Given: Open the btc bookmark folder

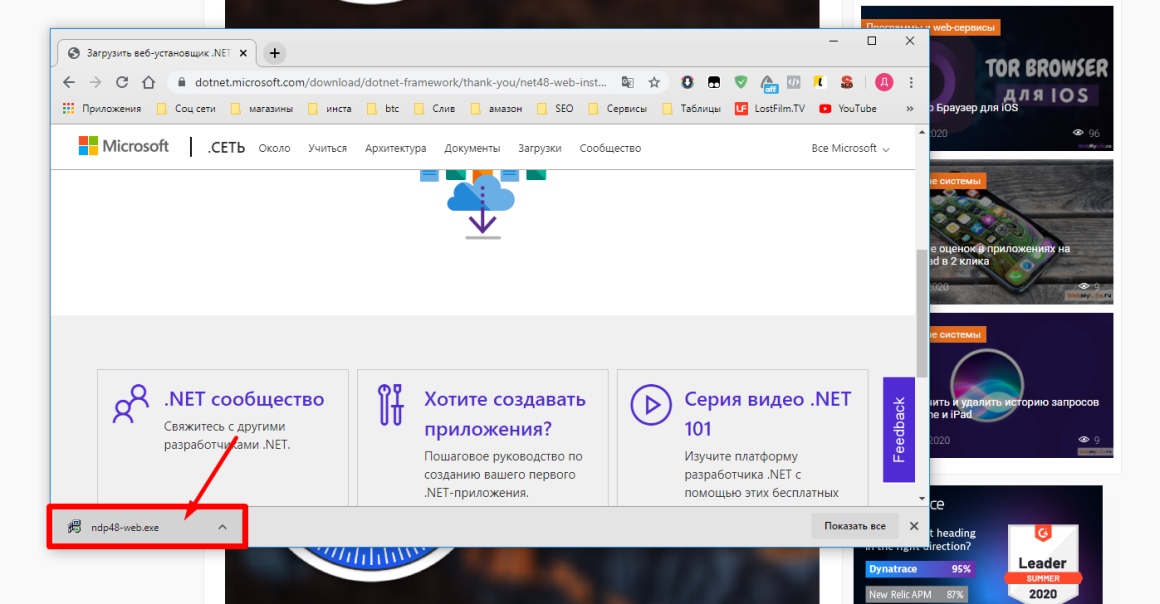Looking at the screenshot, I should 383,109.
